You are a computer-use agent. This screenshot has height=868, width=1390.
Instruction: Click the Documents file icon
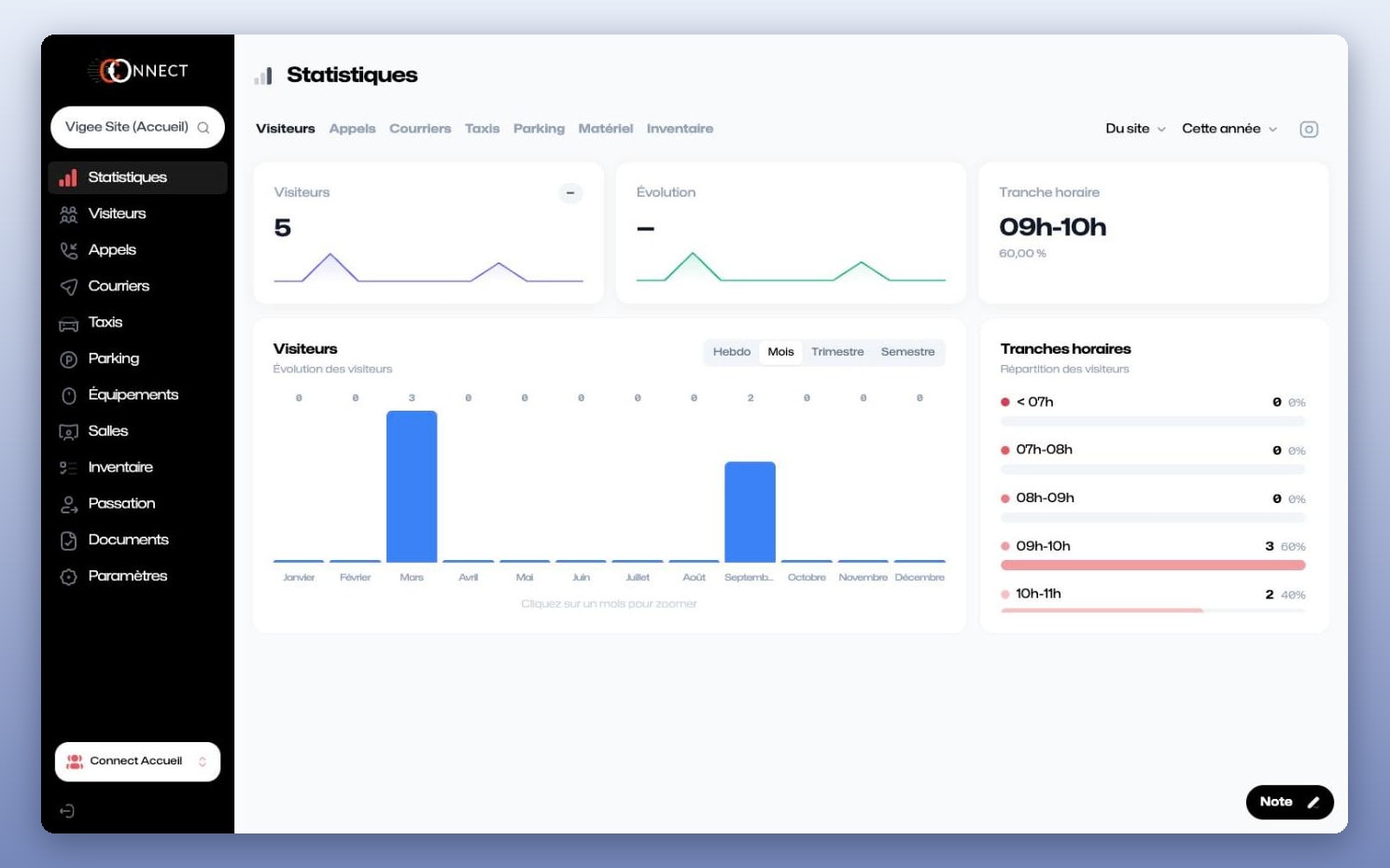tap(68, 540)
